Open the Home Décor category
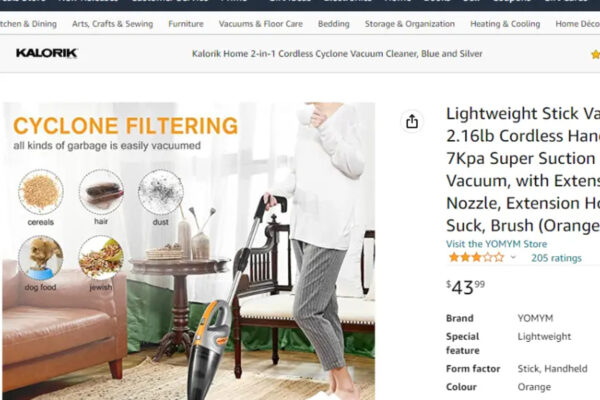Viewport: 600px width, 400px height. tap(577, 24)
